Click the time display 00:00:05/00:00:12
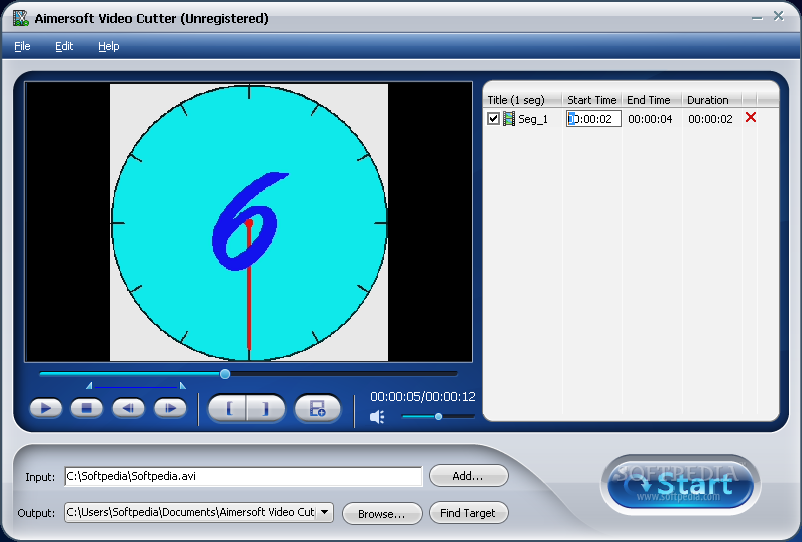This screenshot has height=542, width=802. pyautogui.click(x=422, y=396)
